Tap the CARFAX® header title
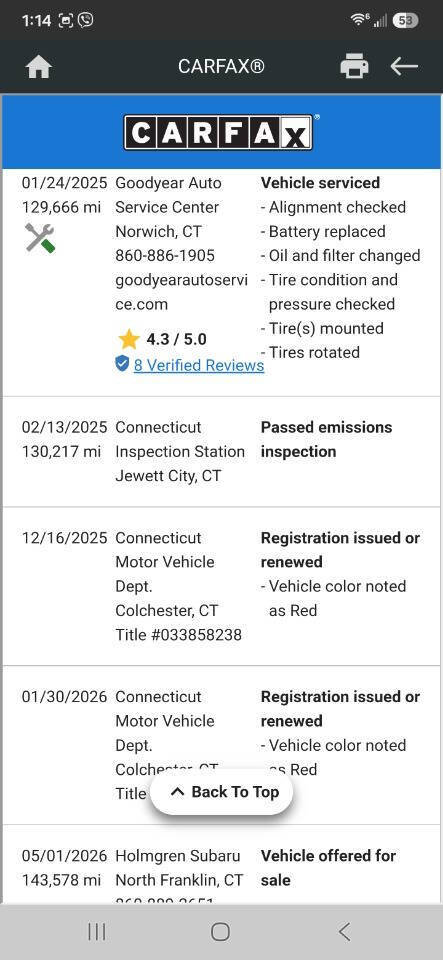The height and width of the screenshot is (960, 443). pyautogui.click(x=221, y=66)
